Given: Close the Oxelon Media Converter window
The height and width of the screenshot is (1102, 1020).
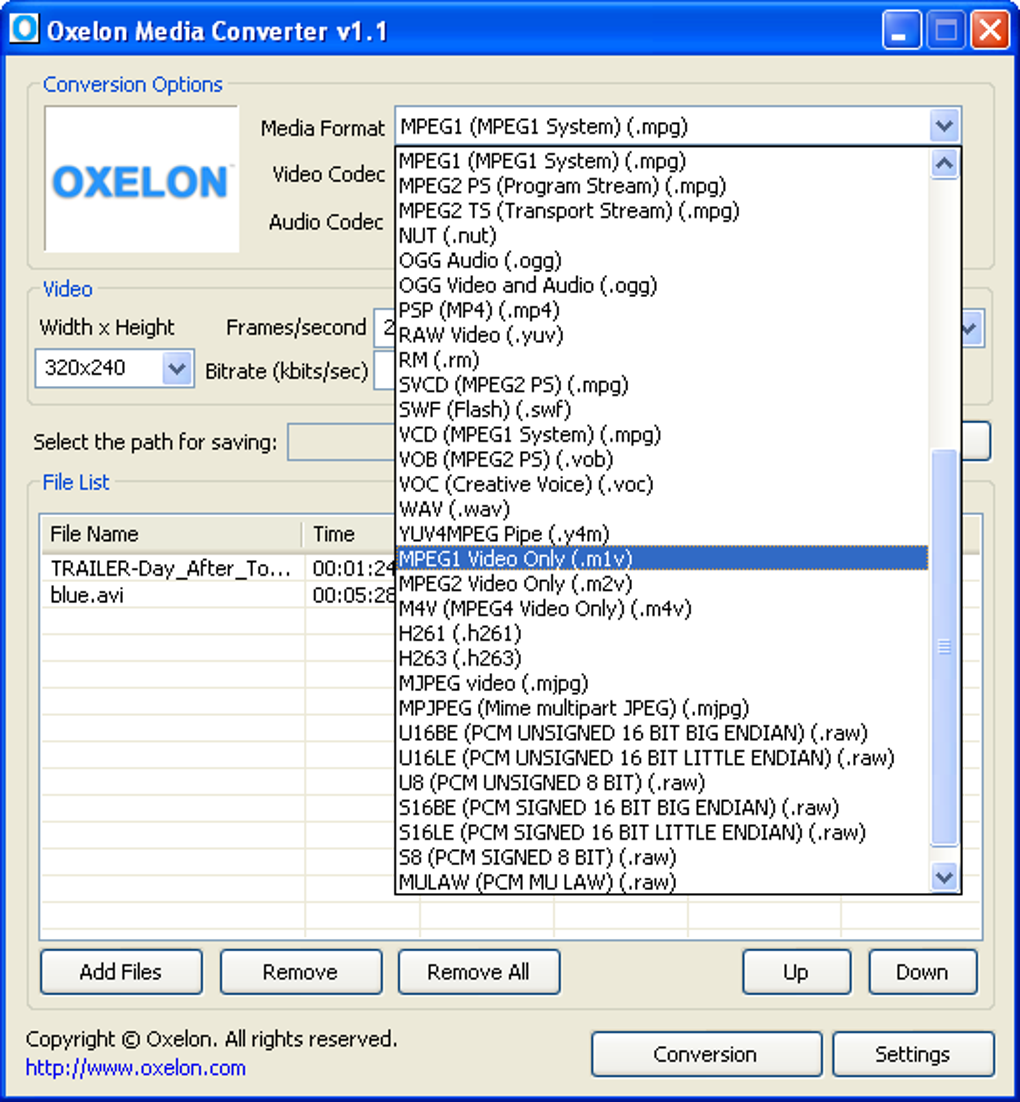Looking at the screenshot, I should point(990,30).
